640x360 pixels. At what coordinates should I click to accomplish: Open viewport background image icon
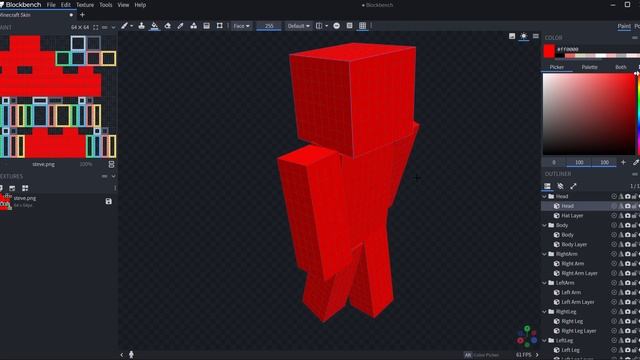point(512,36)
